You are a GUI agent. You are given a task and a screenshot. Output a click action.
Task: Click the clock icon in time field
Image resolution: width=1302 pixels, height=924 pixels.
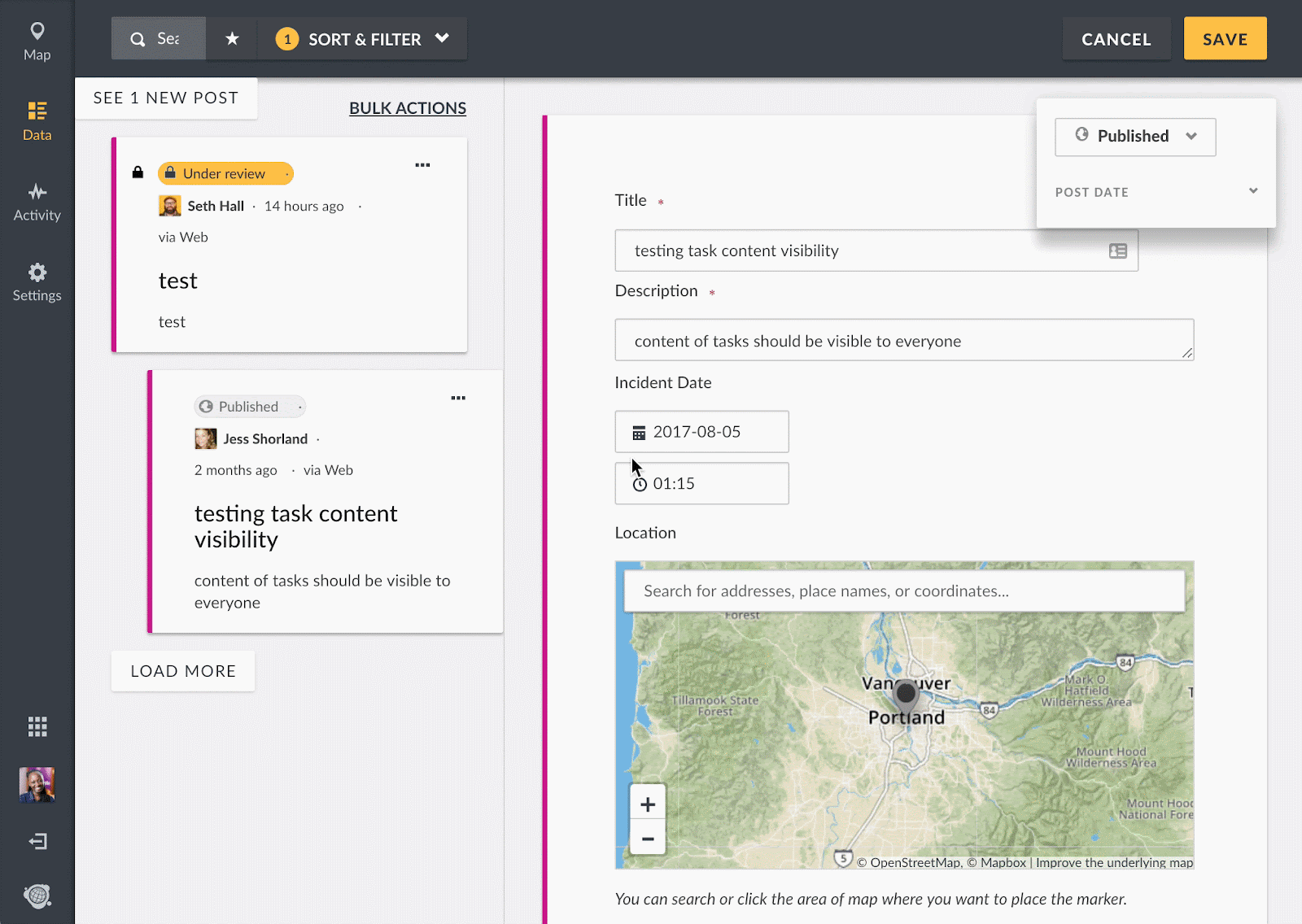(x=640, y=485)
